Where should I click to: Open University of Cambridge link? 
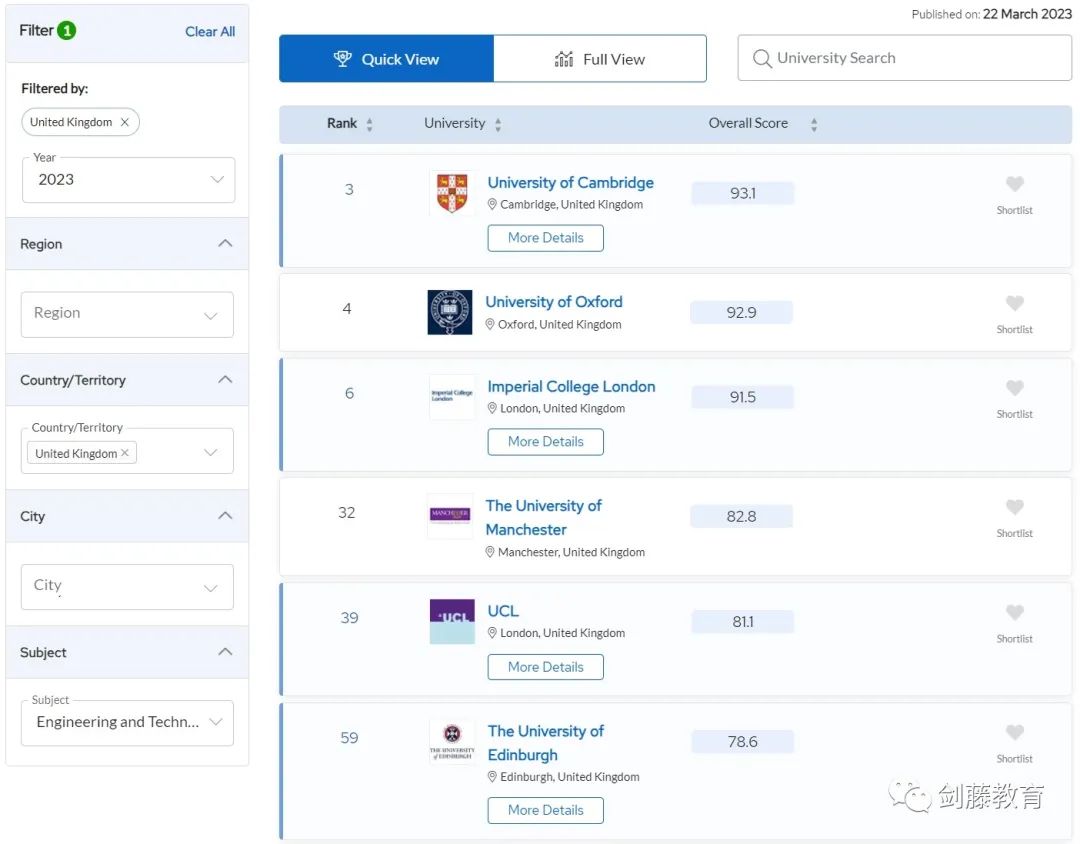(x=570, y=183)
